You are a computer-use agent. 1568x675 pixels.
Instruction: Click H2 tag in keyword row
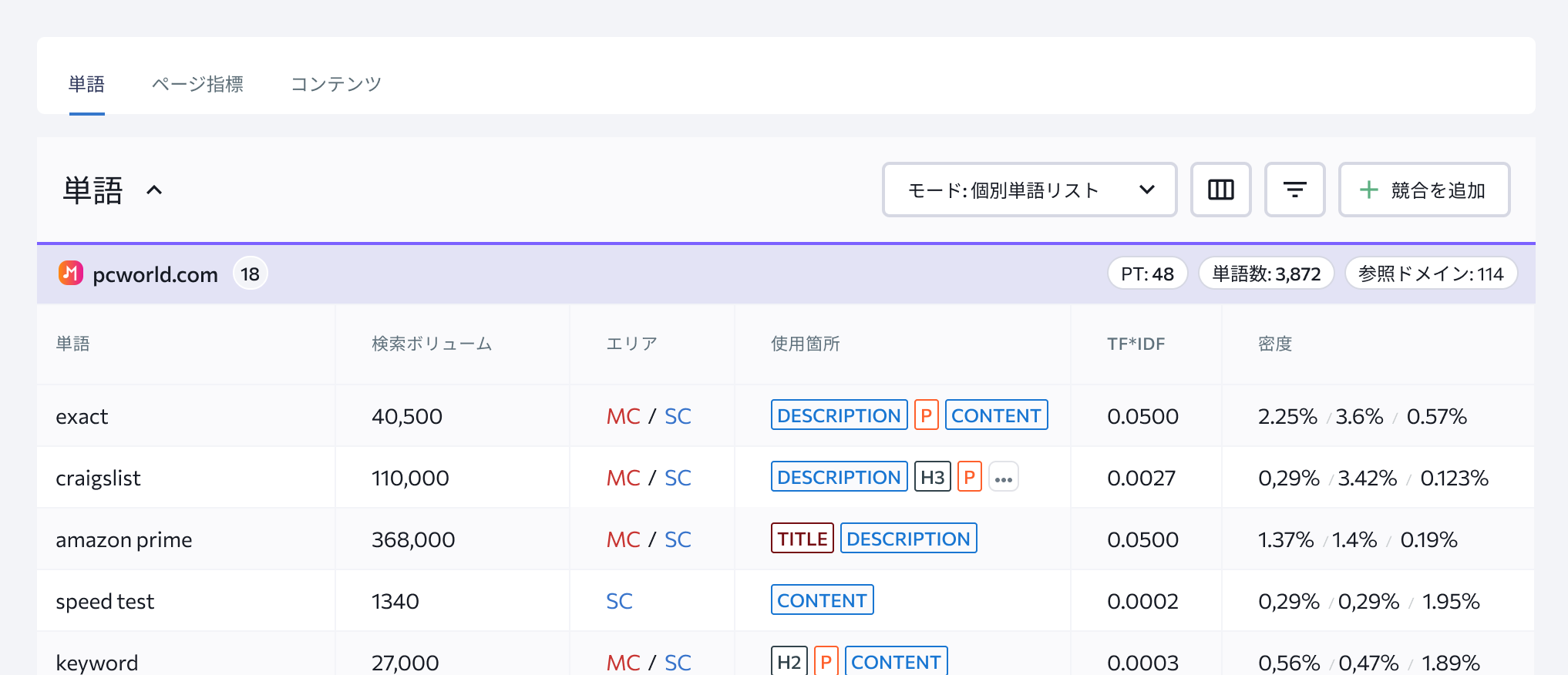pos(789,661)
